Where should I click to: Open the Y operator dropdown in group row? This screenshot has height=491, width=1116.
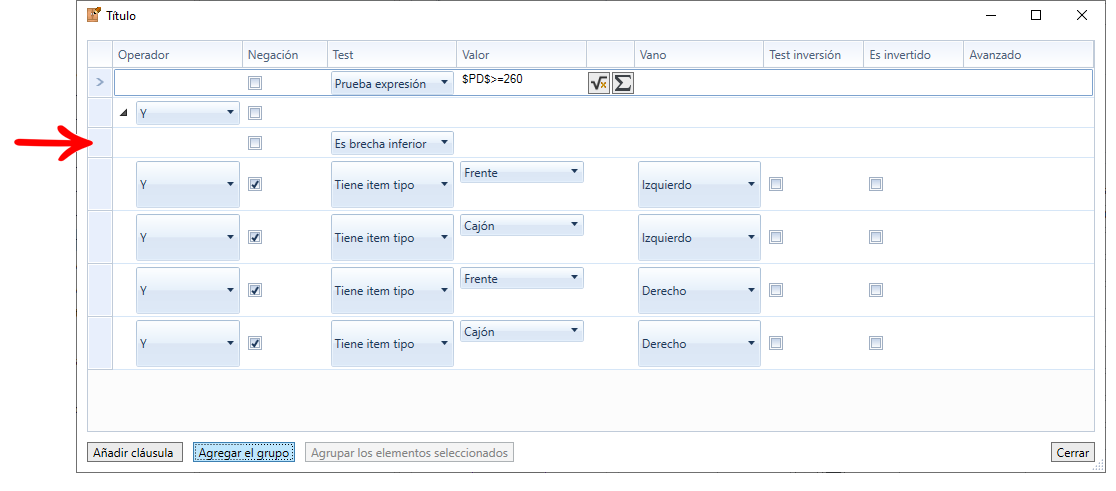click(188, 113)
